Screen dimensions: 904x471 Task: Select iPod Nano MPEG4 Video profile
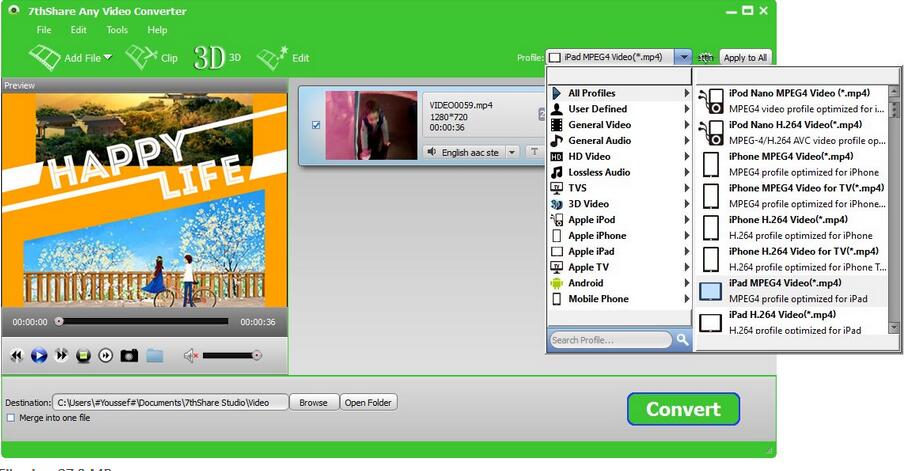(791, 101)
